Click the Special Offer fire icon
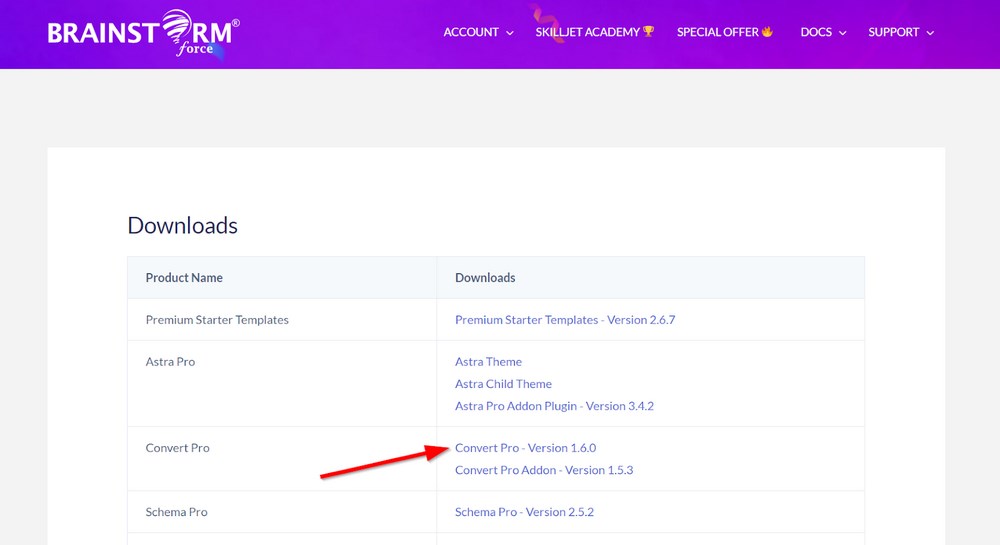Viewport: 1000px width, 545px height. coord(767,31)
